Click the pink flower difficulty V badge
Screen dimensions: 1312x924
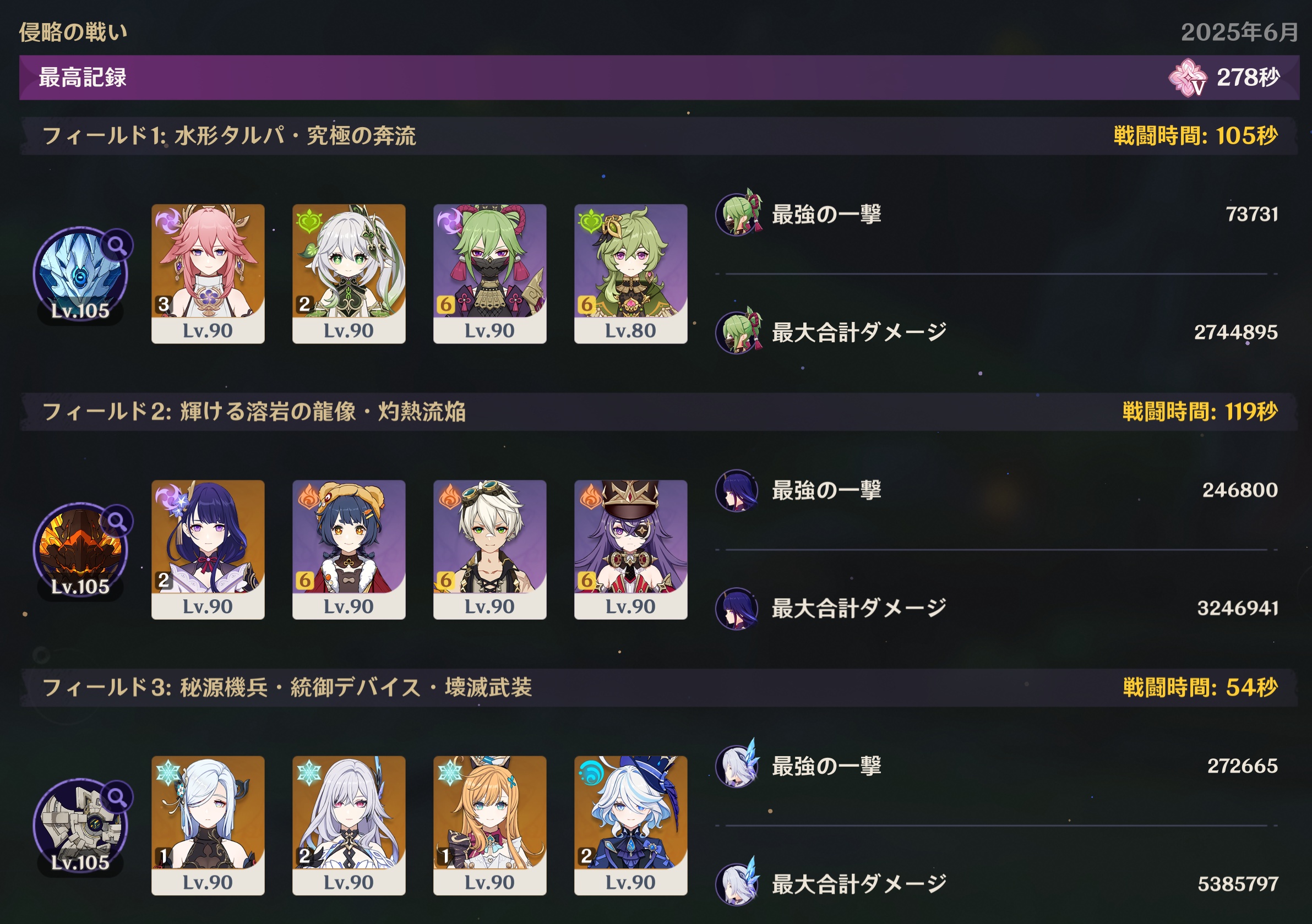[1188, 78]
